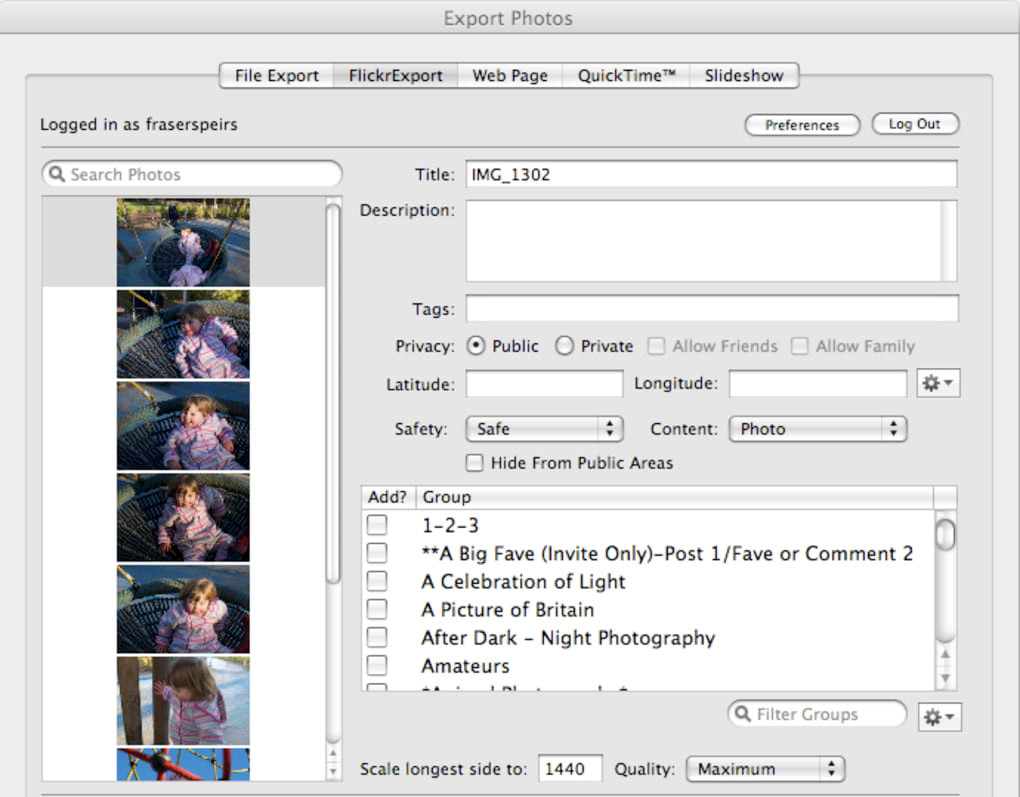Check the Add box for A Celebration of Light
Screen dimensions: 1020x797
[377, 581]
